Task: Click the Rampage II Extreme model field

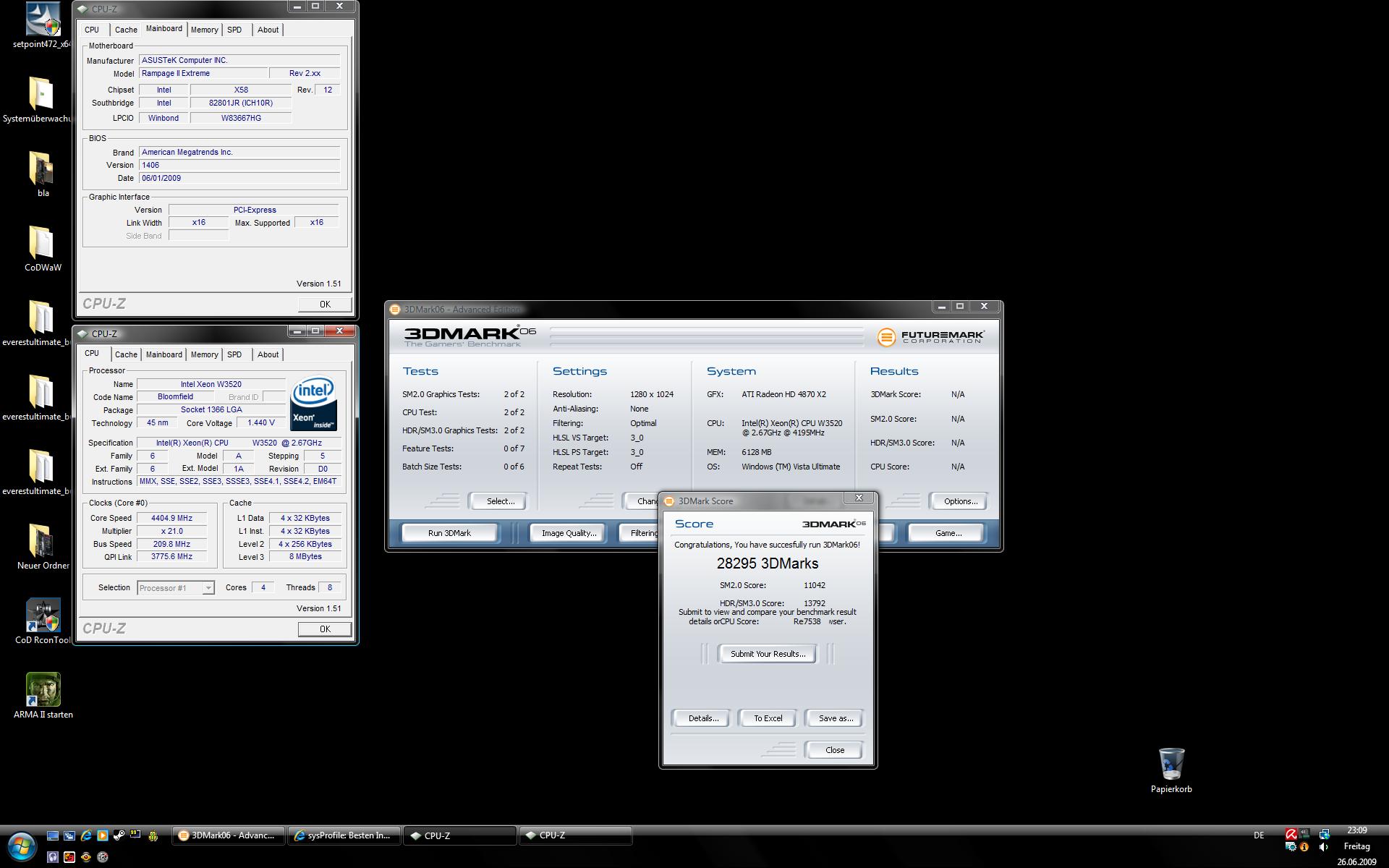Action: 203,74
